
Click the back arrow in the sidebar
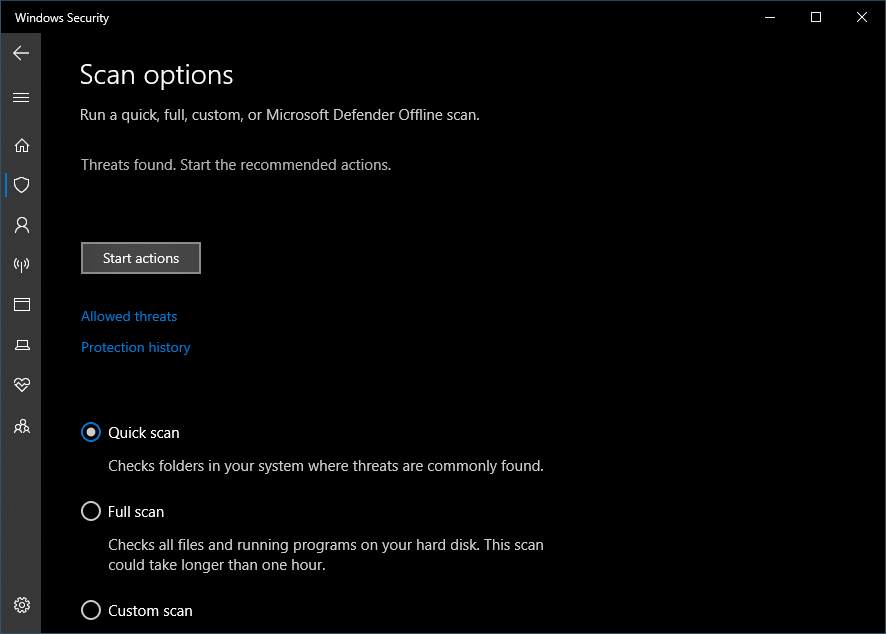21,53
